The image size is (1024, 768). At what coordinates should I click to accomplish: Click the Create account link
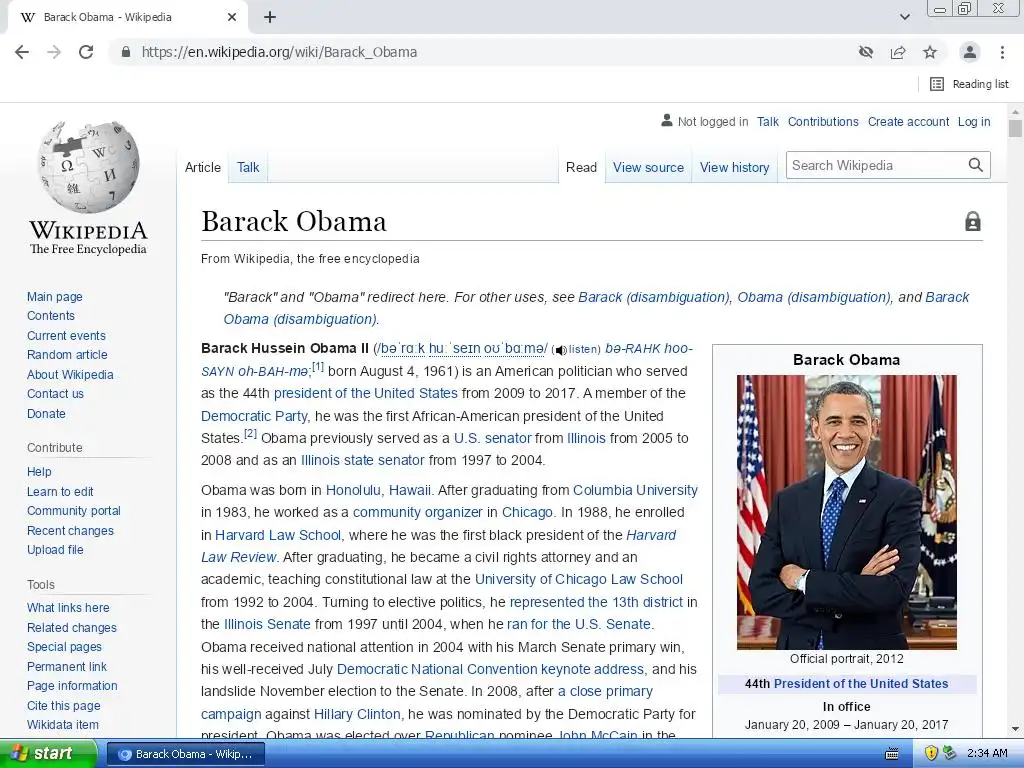coord(908,121)
